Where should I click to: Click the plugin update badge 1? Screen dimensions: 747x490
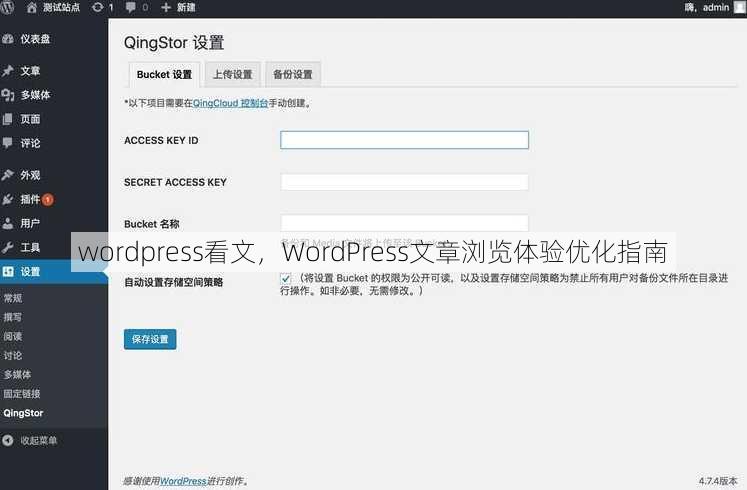click(48, 200)
